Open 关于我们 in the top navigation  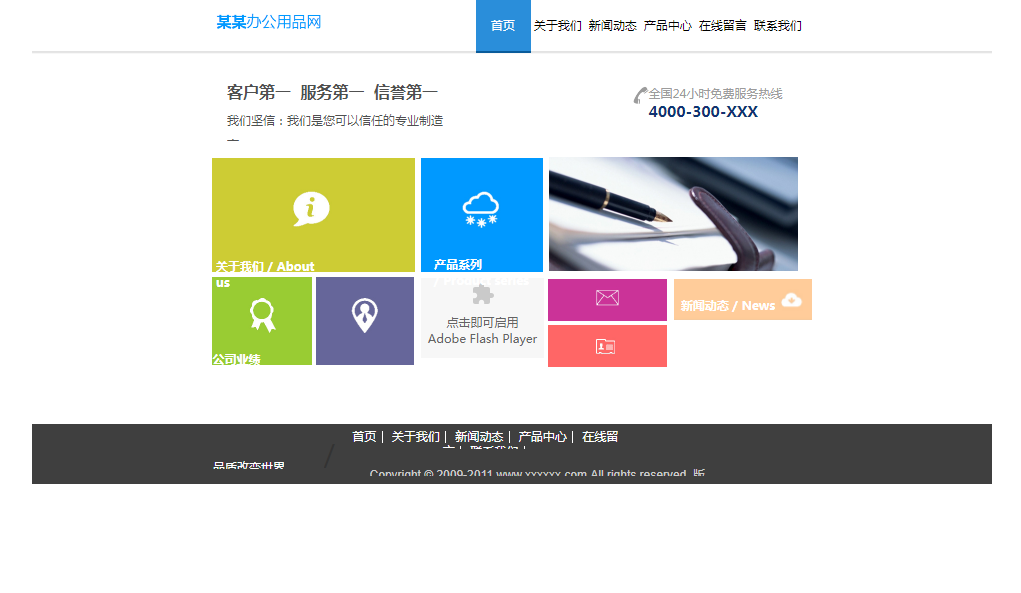pyautogui.click(x=557, y=26)
